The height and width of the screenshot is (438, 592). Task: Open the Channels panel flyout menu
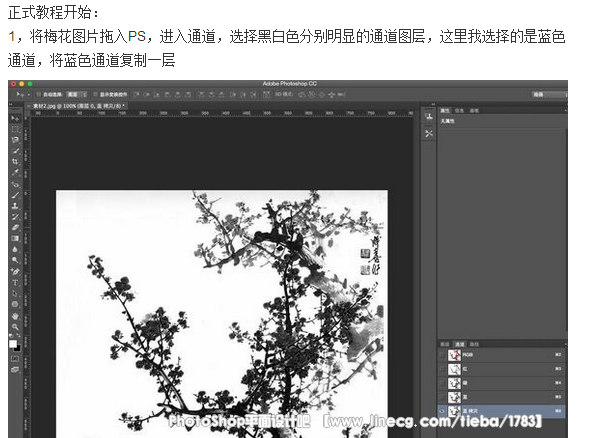(x=565, y=344)
